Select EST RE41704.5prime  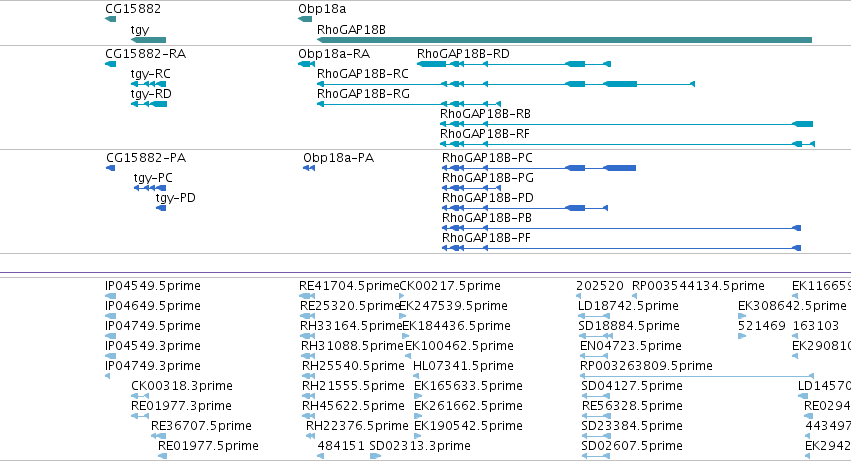[349, 286]
